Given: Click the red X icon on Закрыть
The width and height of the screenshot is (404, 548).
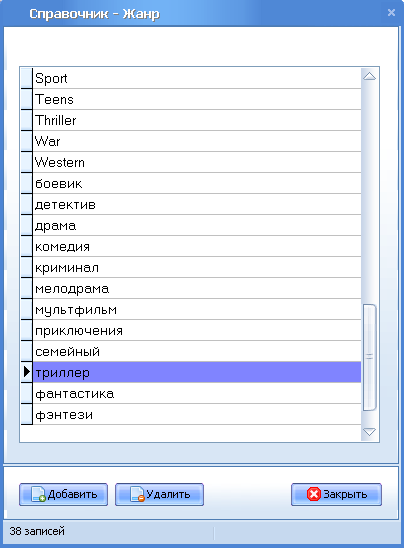Looking at the screenshot, I should (x=313, y=494).
